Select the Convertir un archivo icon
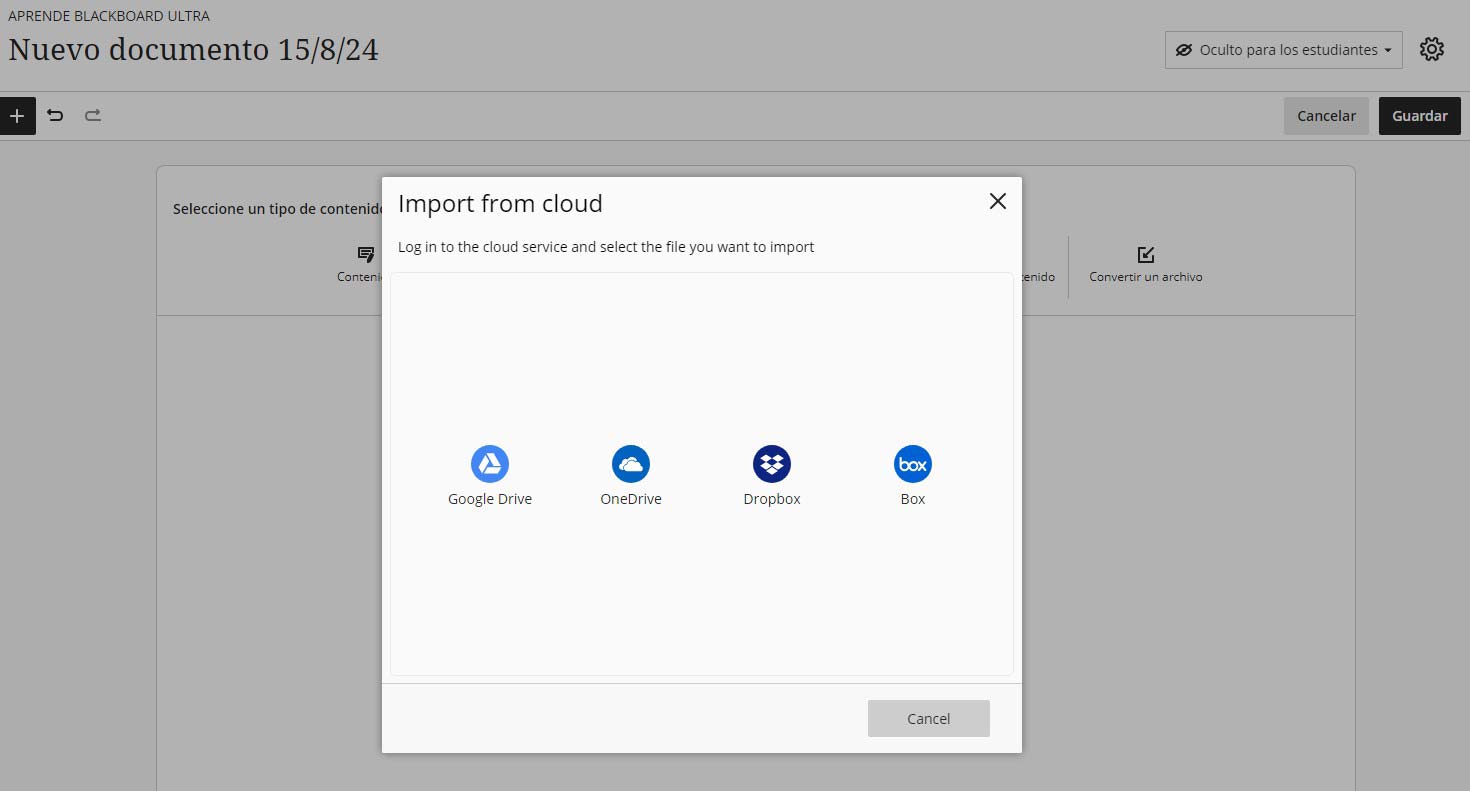This screenshot has height=791, width=1470. 1146,255
